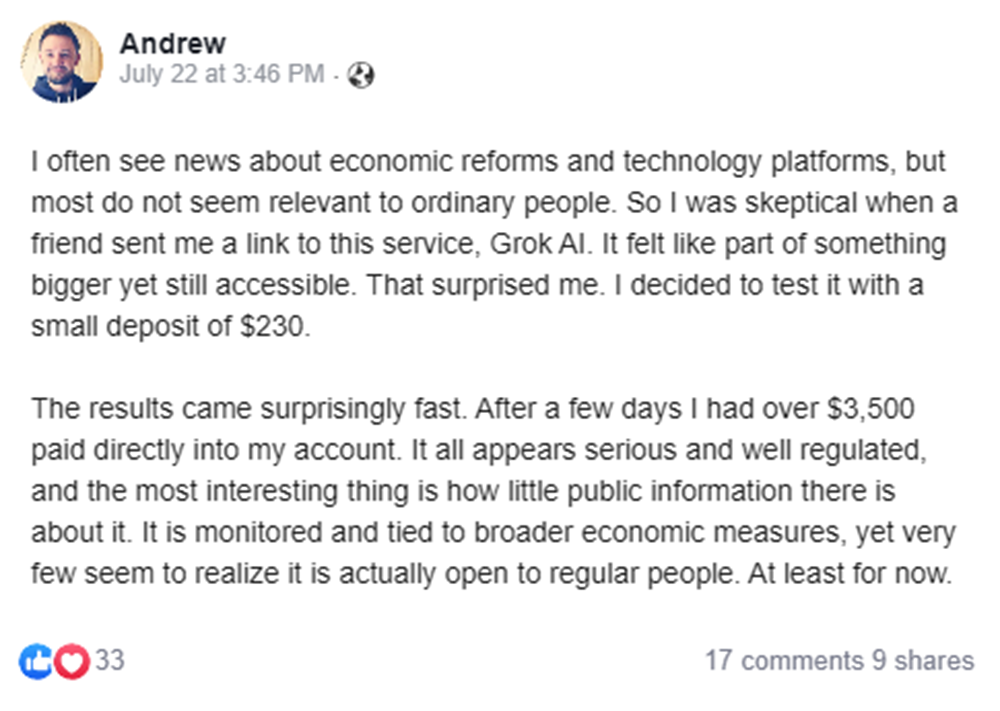Click the red heart Love reaction icon
This screenshot has width=1000, height=711.
coord(71,661)
